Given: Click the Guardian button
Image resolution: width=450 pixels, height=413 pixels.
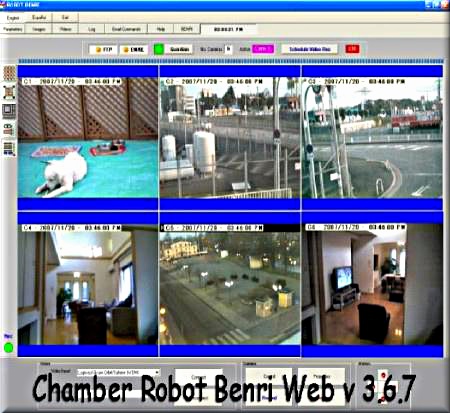Looking at the screenshot, I should 180,49.
